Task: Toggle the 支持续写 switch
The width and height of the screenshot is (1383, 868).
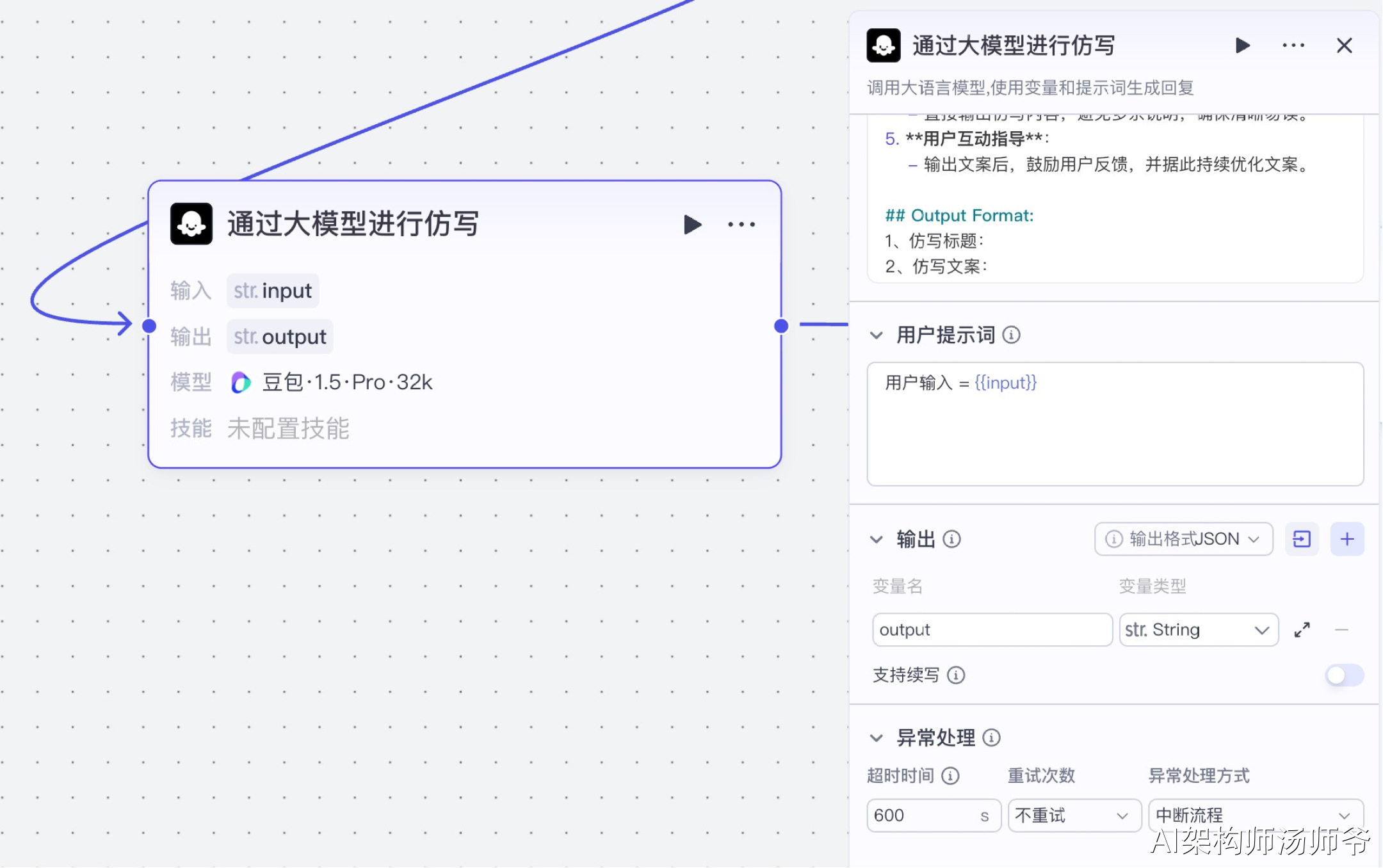Action: pos(1344,675)
